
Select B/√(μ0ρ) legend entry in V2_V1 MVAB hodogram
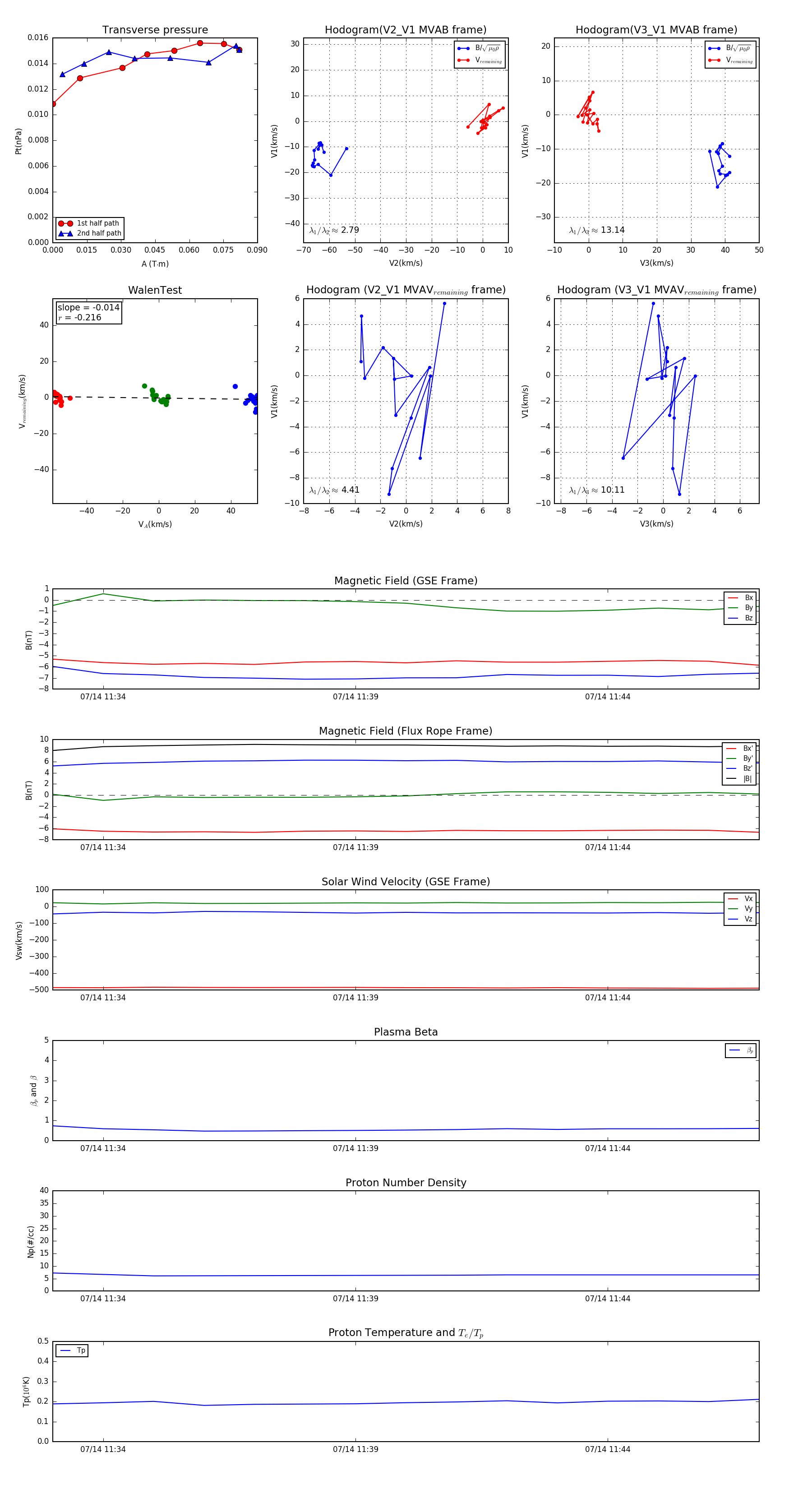(480, 49)
